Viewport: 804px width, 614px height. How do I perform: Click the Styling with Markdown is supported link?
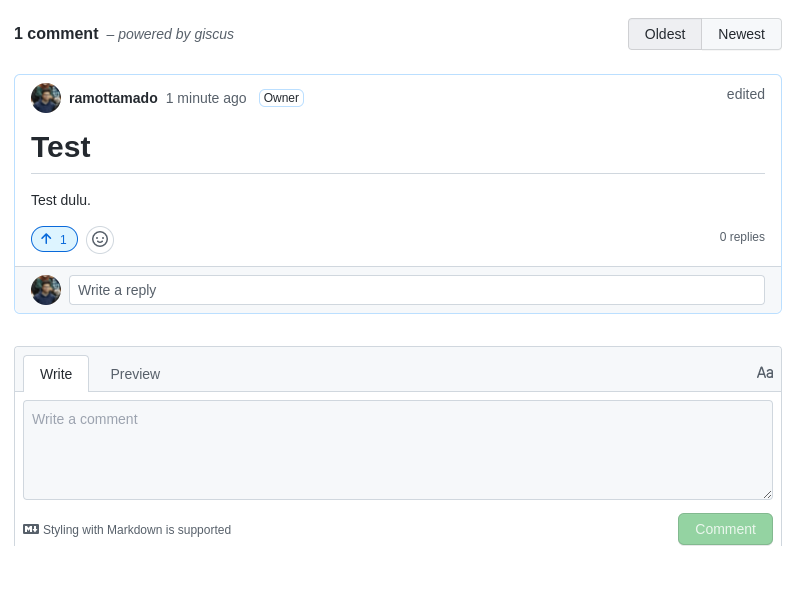coord(137,529)
